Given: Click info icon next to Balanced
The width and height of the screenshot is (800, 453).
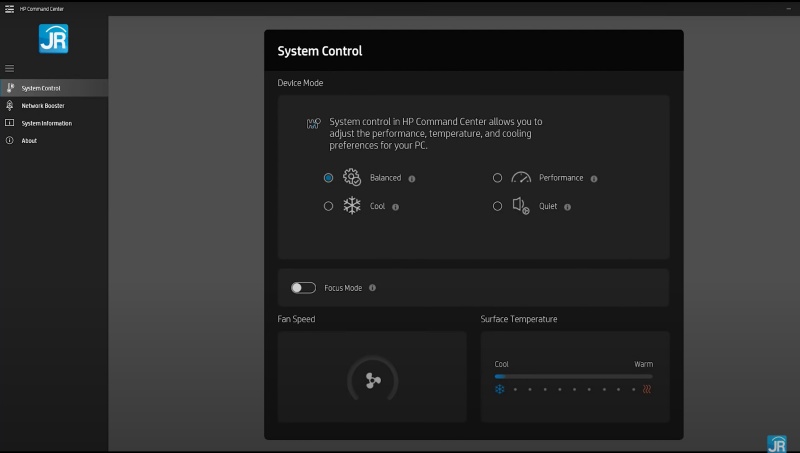Looking at the screenshot, I should click(412, 179).
